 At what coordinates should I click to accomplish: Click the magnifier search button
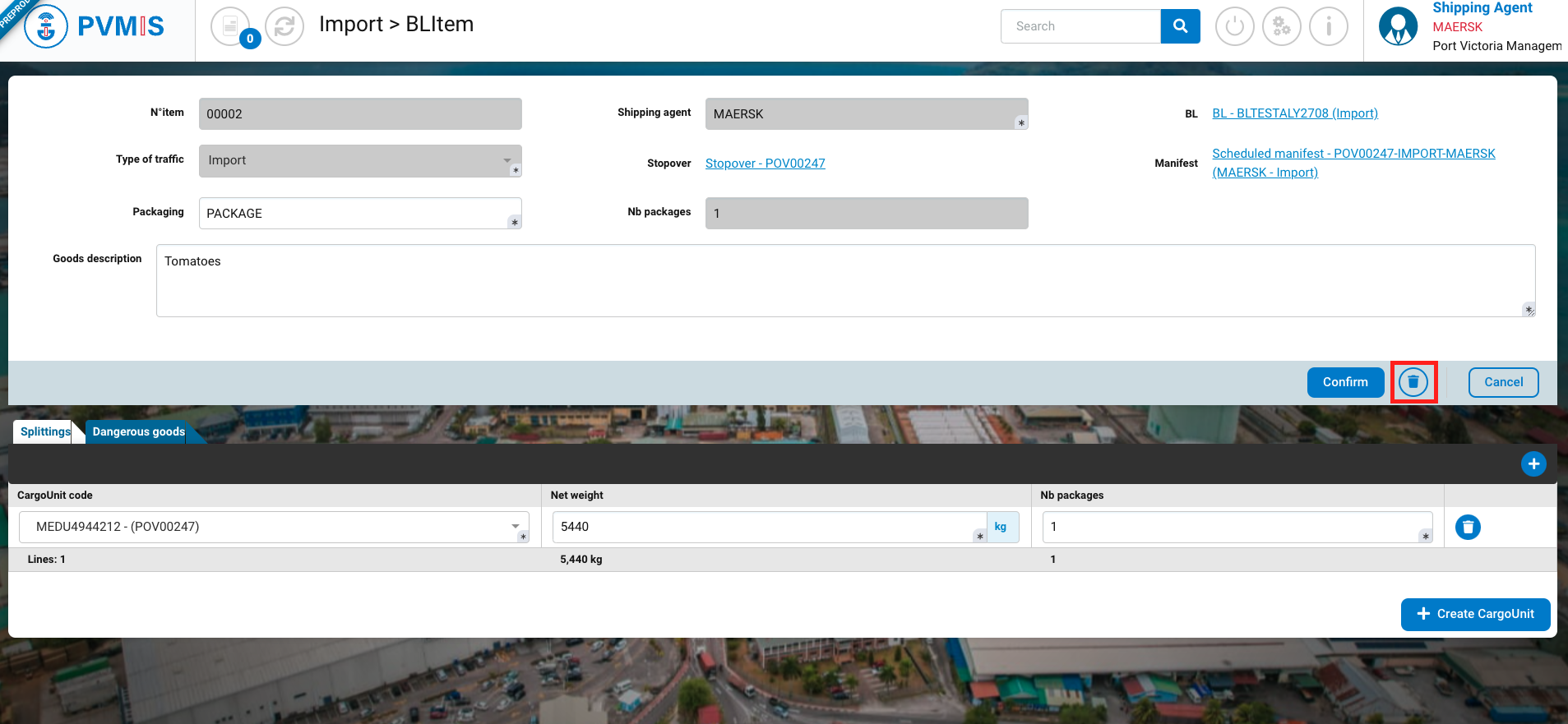coord(1180,26)
